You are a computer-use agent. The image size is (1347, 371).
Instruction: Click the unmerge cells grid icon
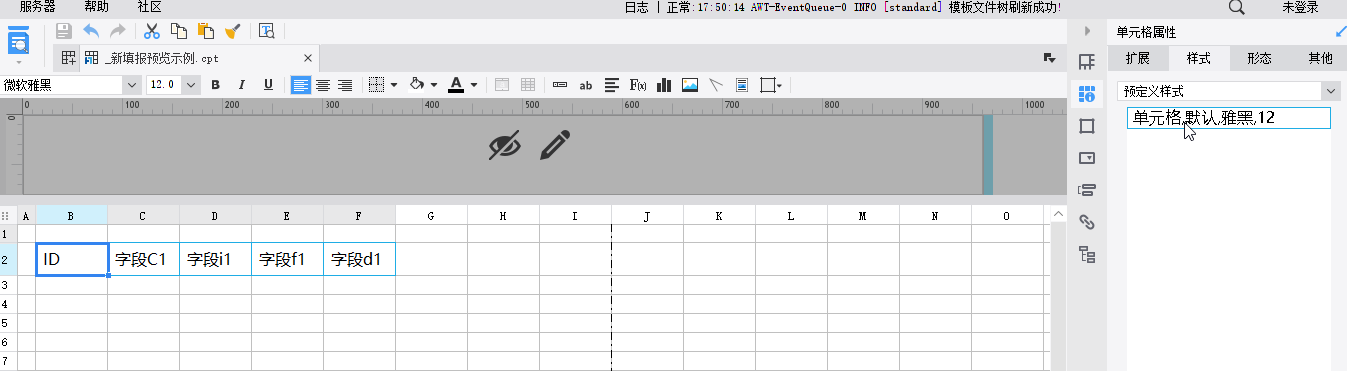(x=528, y=85)
